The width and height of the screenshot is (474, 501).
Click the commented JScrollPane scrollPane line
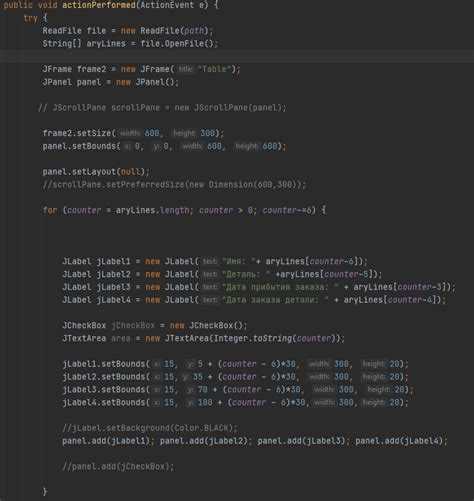162,108
